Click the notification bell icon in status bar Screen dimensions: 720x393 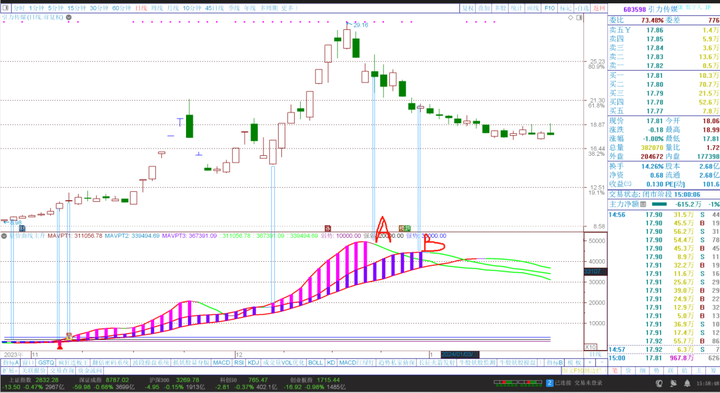[x=687, y=383]
